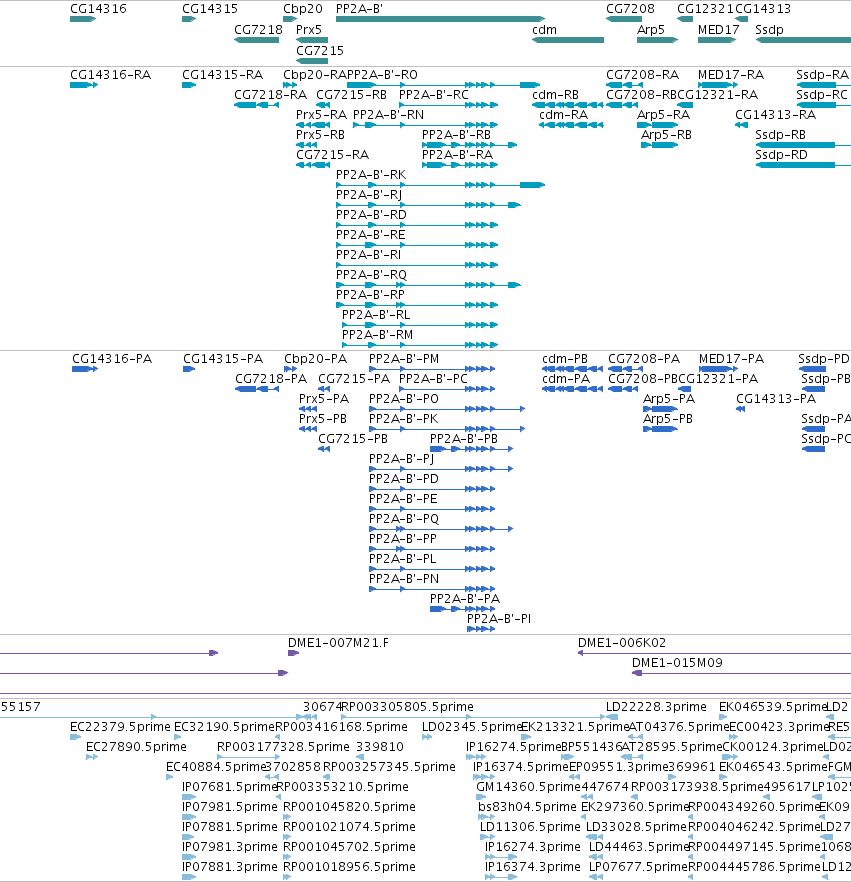The height and width of the screenshot is (882, 851).
Task: Open BAC clone DME1-006K02
Action: tap(714, 653)
